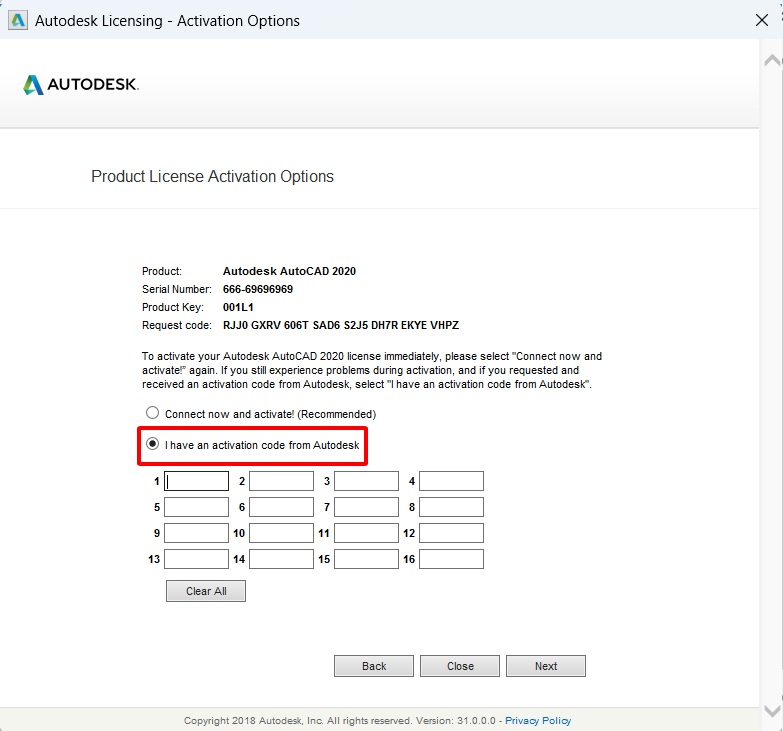Click activation code field 10
Image resolution: width=783 pixels, height=731 pixels.
pyautogui.click(x=281, y=533)
